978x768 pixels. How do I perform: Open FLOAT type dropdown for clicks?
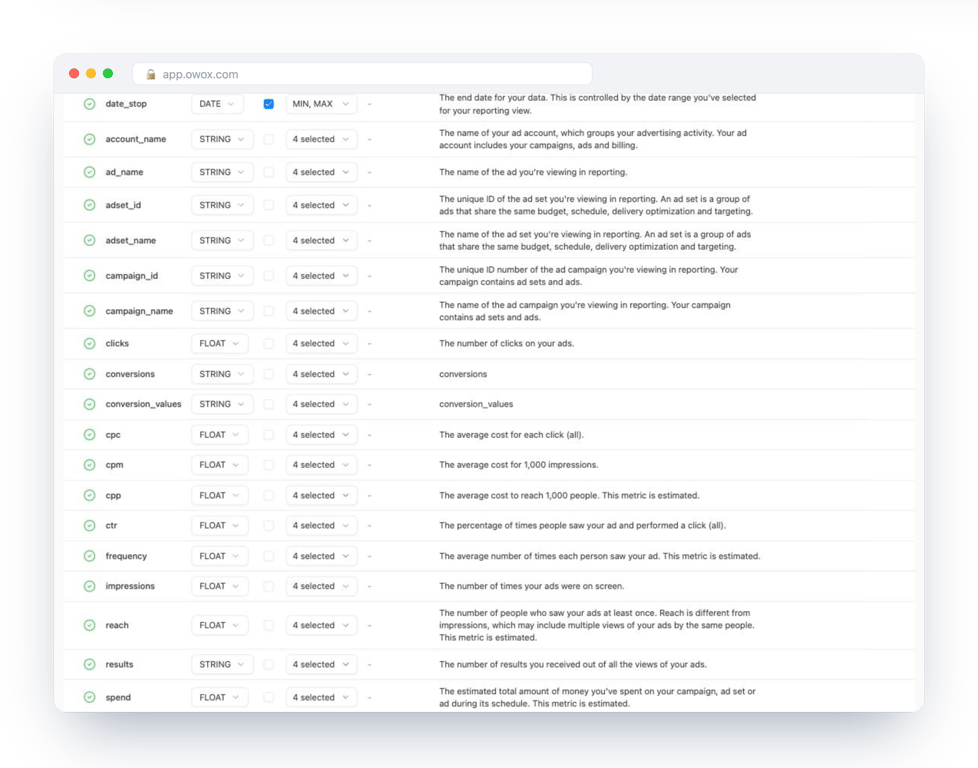pyautogui.click(x=220, y=343)
